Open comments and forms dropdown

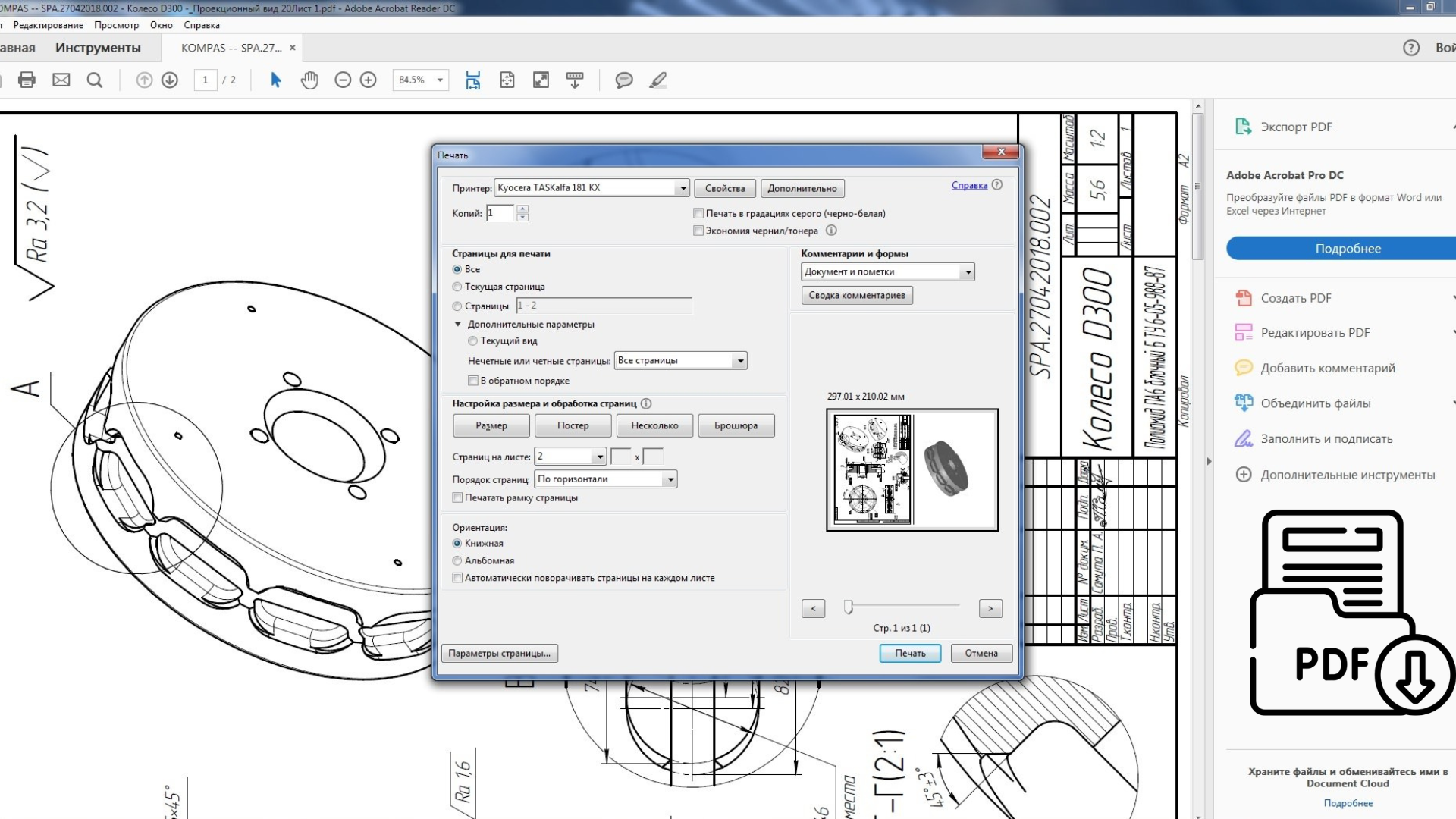(x=968, y=272)
